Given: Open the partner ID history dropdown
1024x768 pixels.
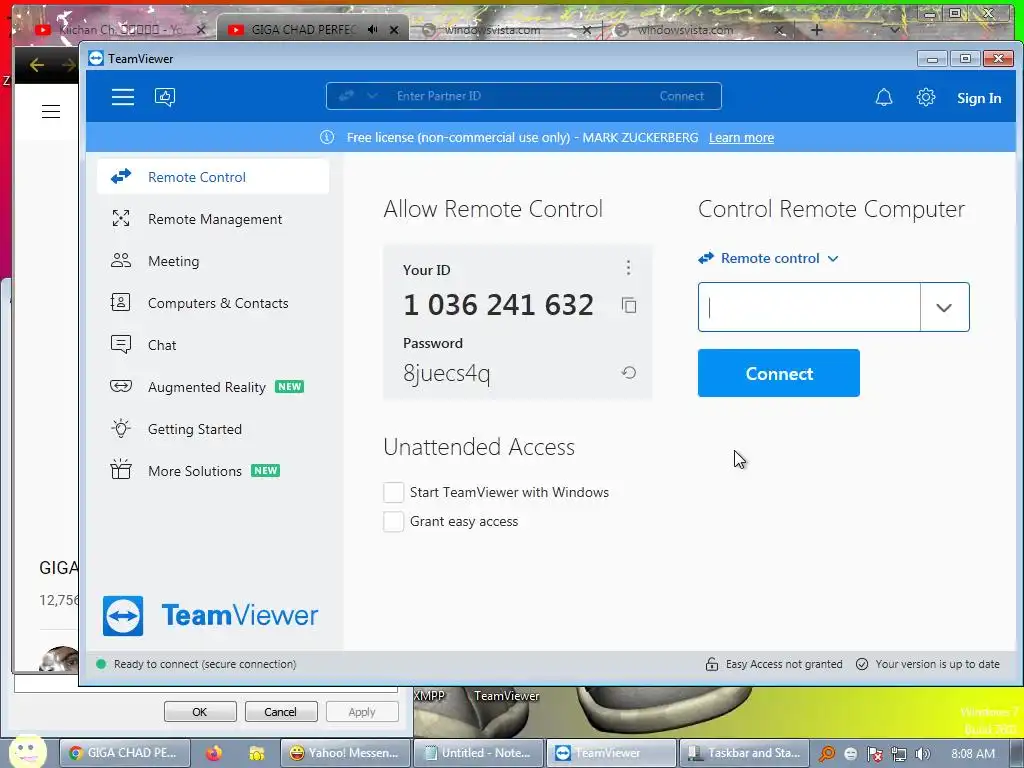Looking at the screenshot, I should click(944, 307).
